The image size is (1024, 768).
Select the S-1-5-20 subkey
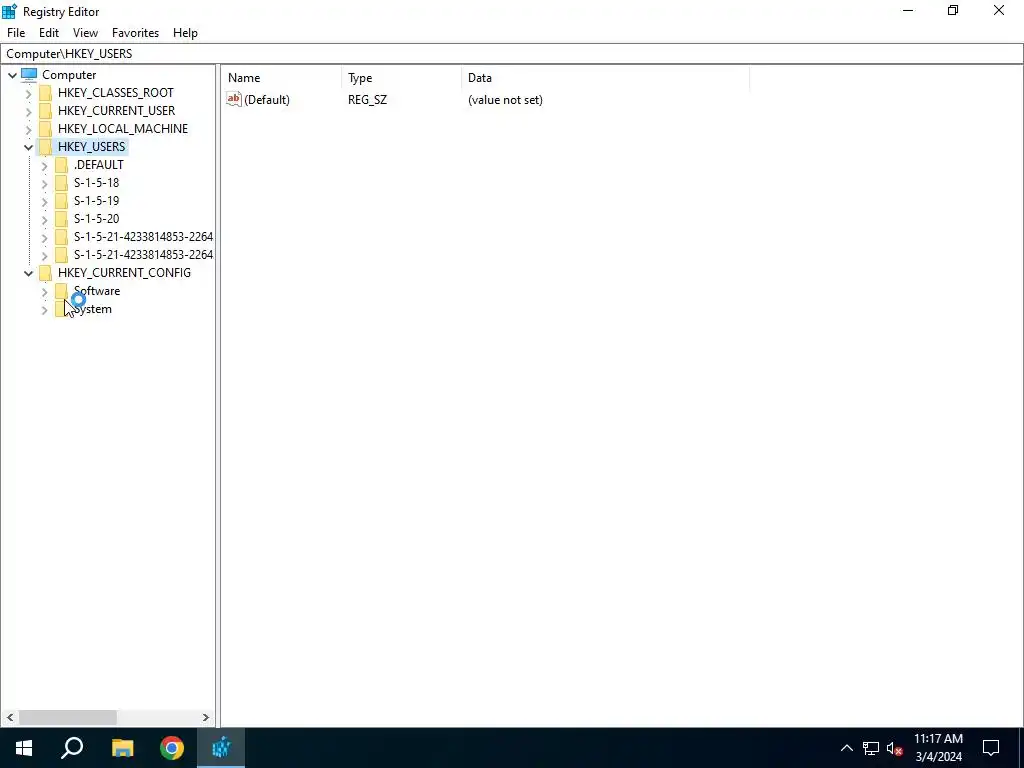(96, 219)
